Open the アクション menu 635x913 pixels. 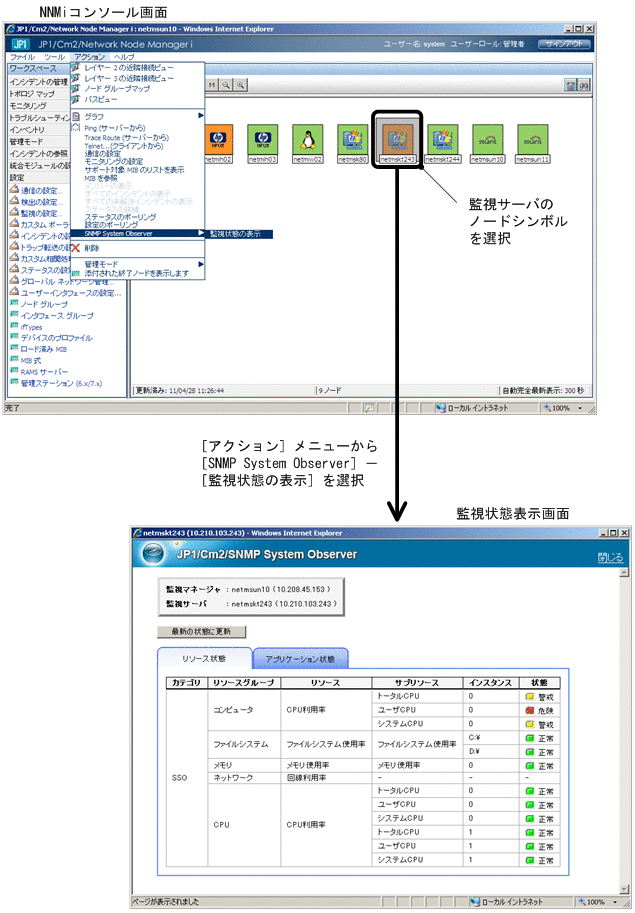(x=89, y=57)
